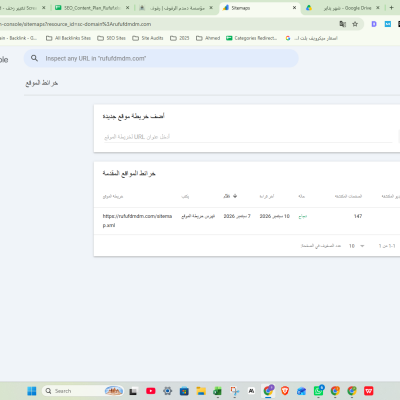Click the blue M extension icon

tap(388, 24)
